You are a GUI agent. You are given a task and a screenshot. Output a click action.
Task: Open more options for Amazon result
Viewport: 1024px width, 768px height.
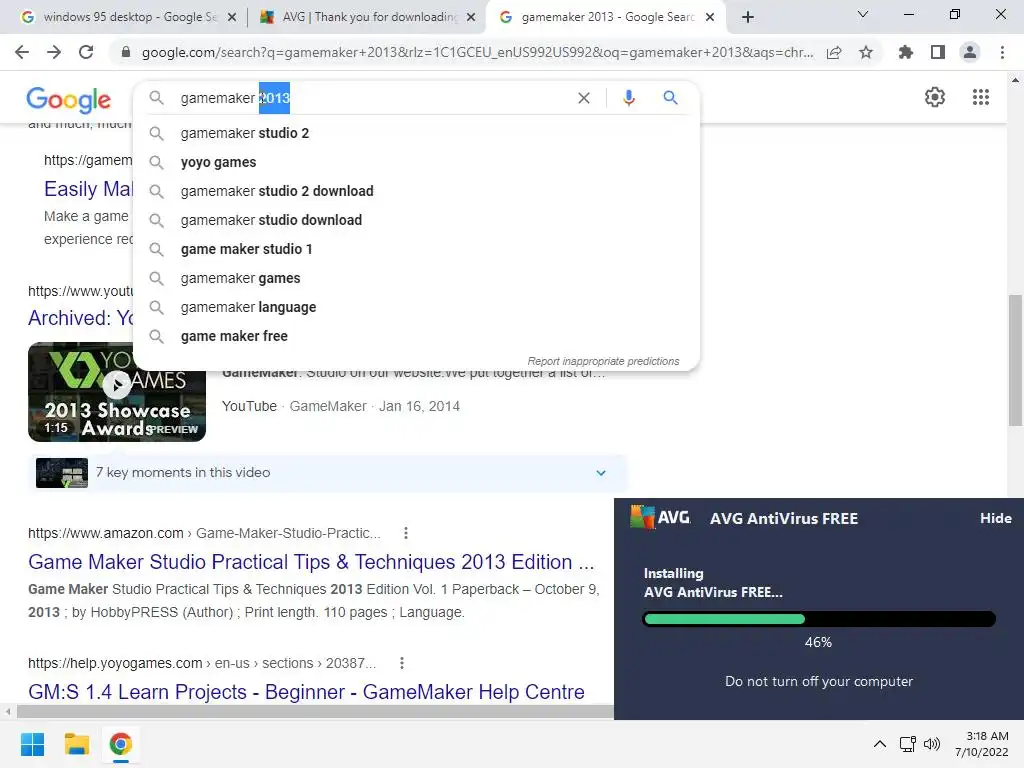(406, 533)
